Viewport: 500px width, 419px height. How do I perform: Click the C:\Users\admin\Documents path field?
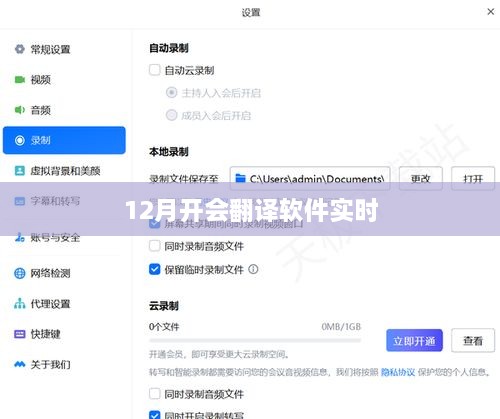tap(310, 178)
